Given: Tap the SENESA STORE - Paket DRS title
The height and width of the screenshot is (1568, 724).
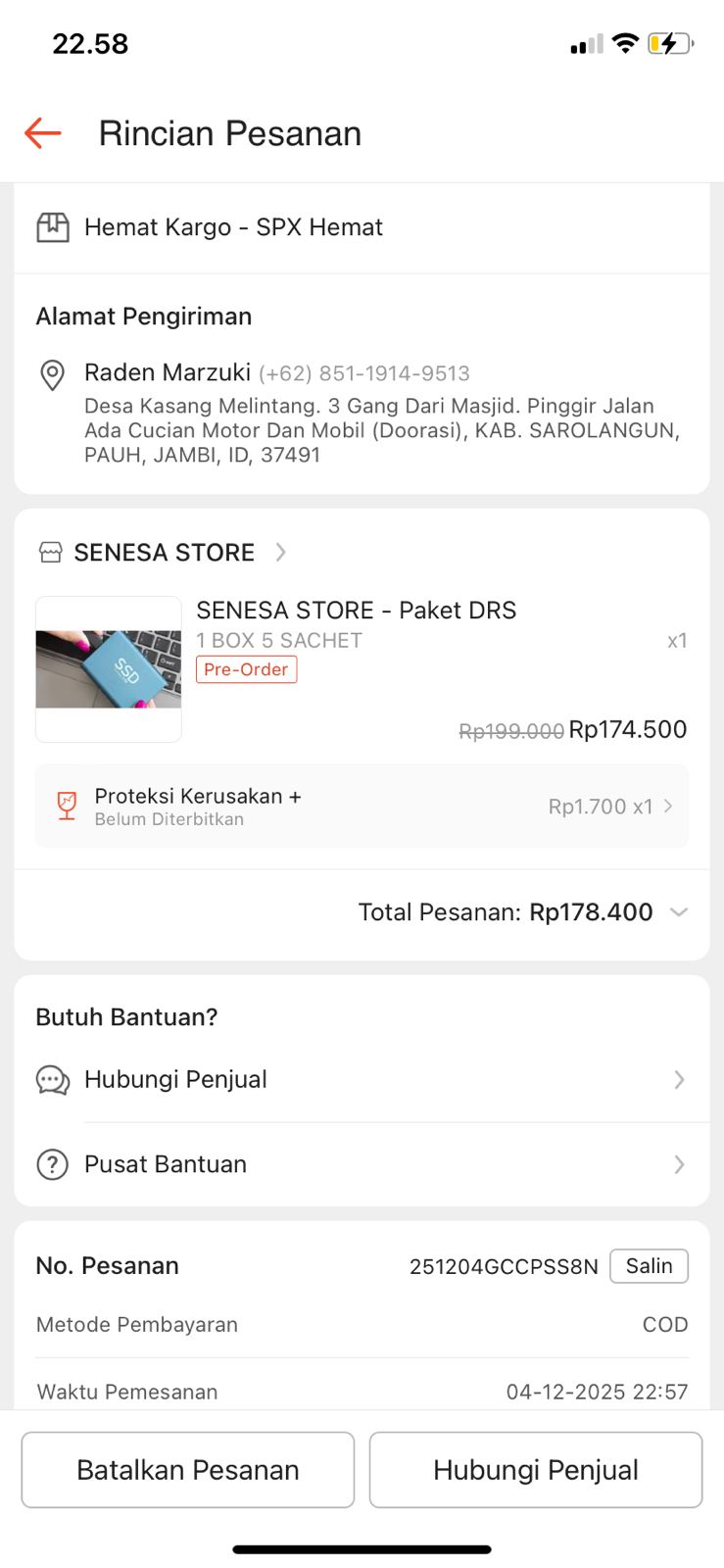Looking at the screenshot, I should [x=357, y=611].
